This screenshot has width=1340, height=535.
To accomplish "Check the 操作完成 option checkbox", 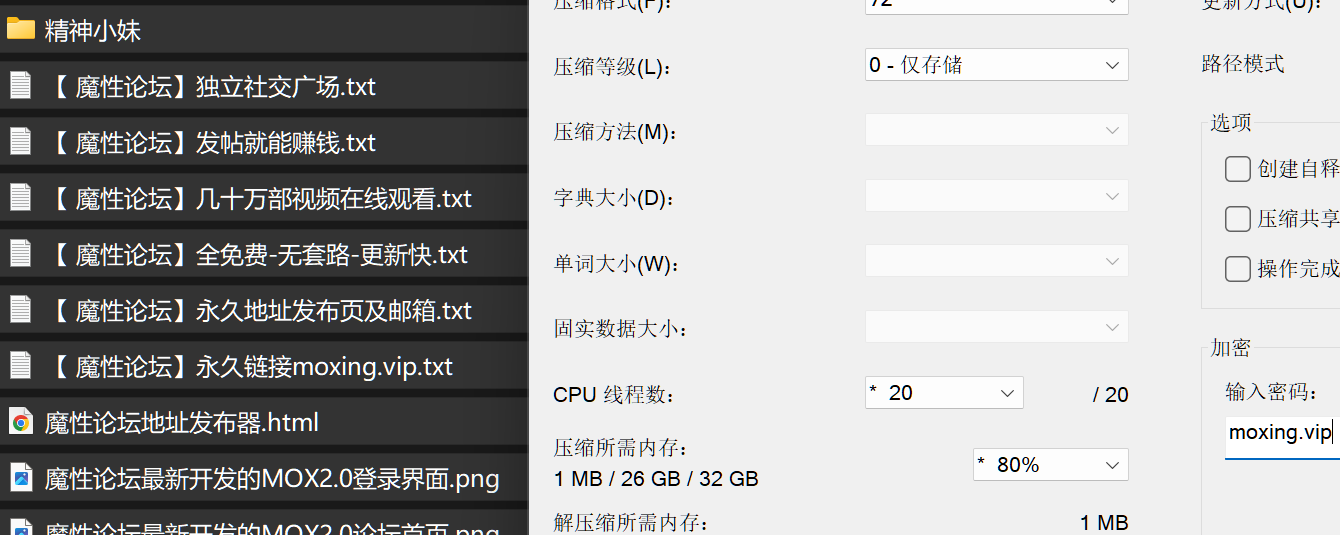I will pyautogui.click(x=1237, y=269).
